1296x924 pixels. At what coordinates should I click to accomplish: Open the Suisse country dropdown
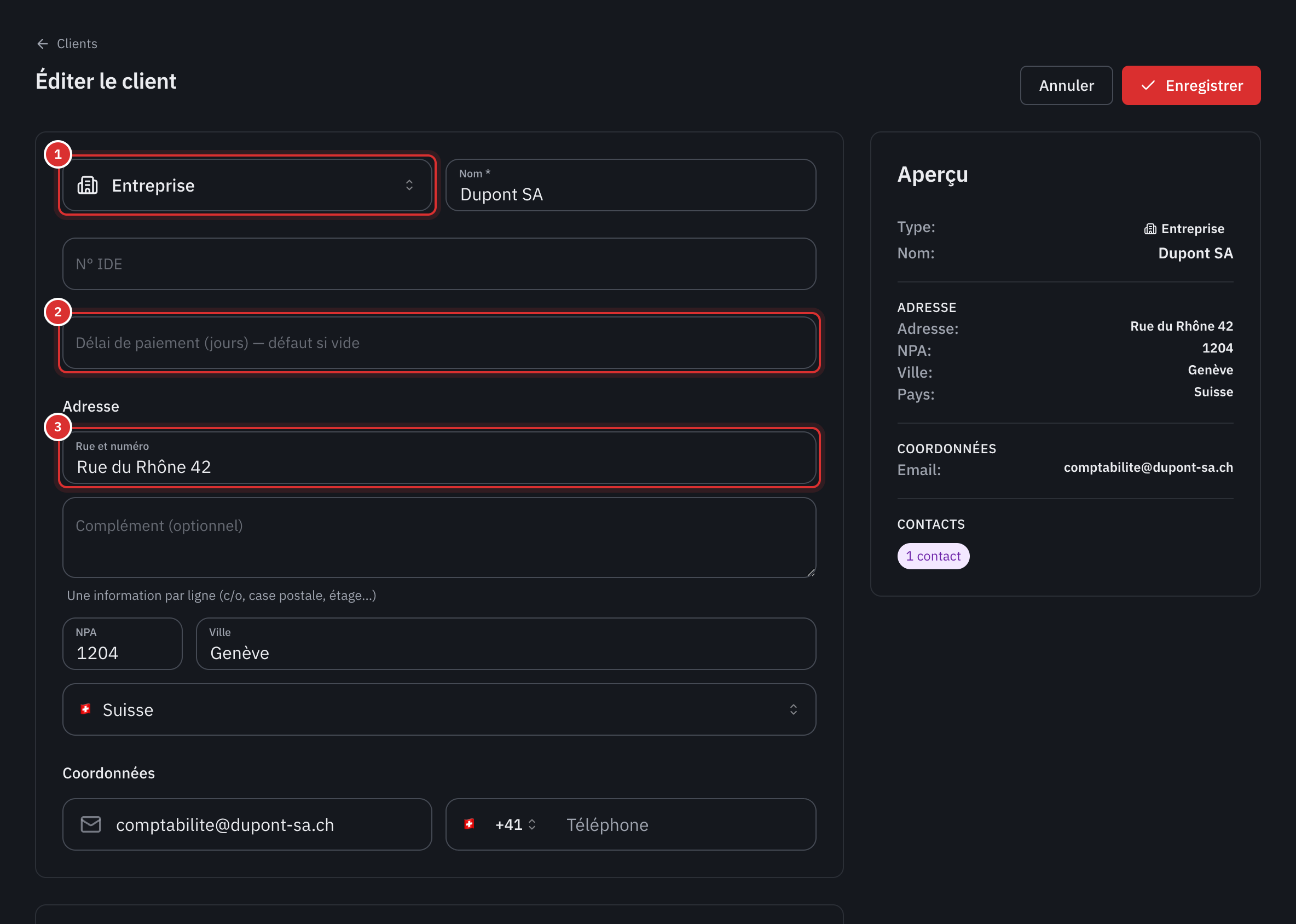coord(439,709)
